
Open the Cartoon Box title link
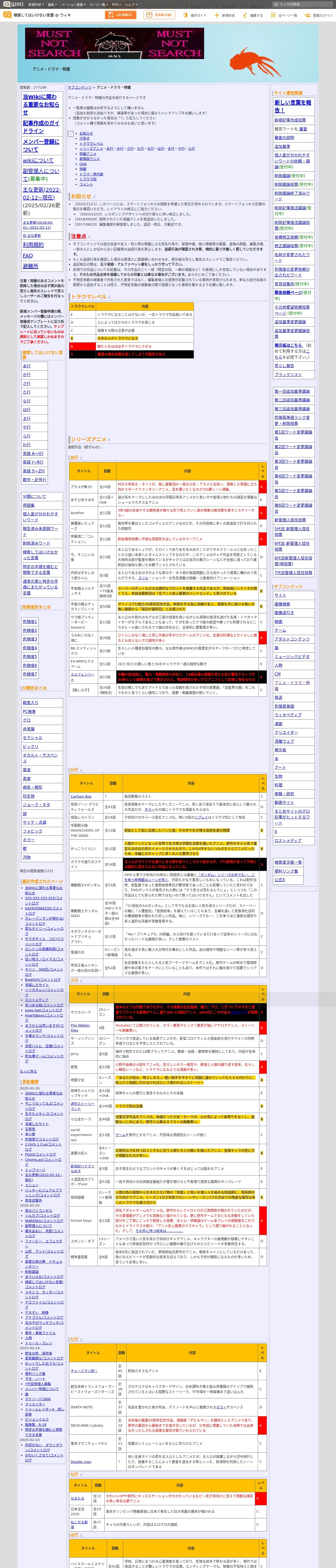coord(81,796)
